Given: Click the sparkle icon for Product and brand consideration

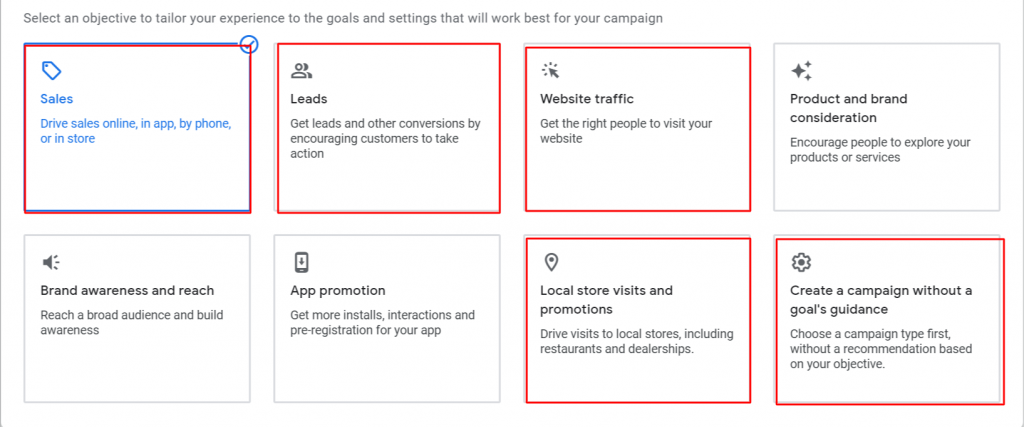Looking at the screenshot, I should (x=801, y=71).
